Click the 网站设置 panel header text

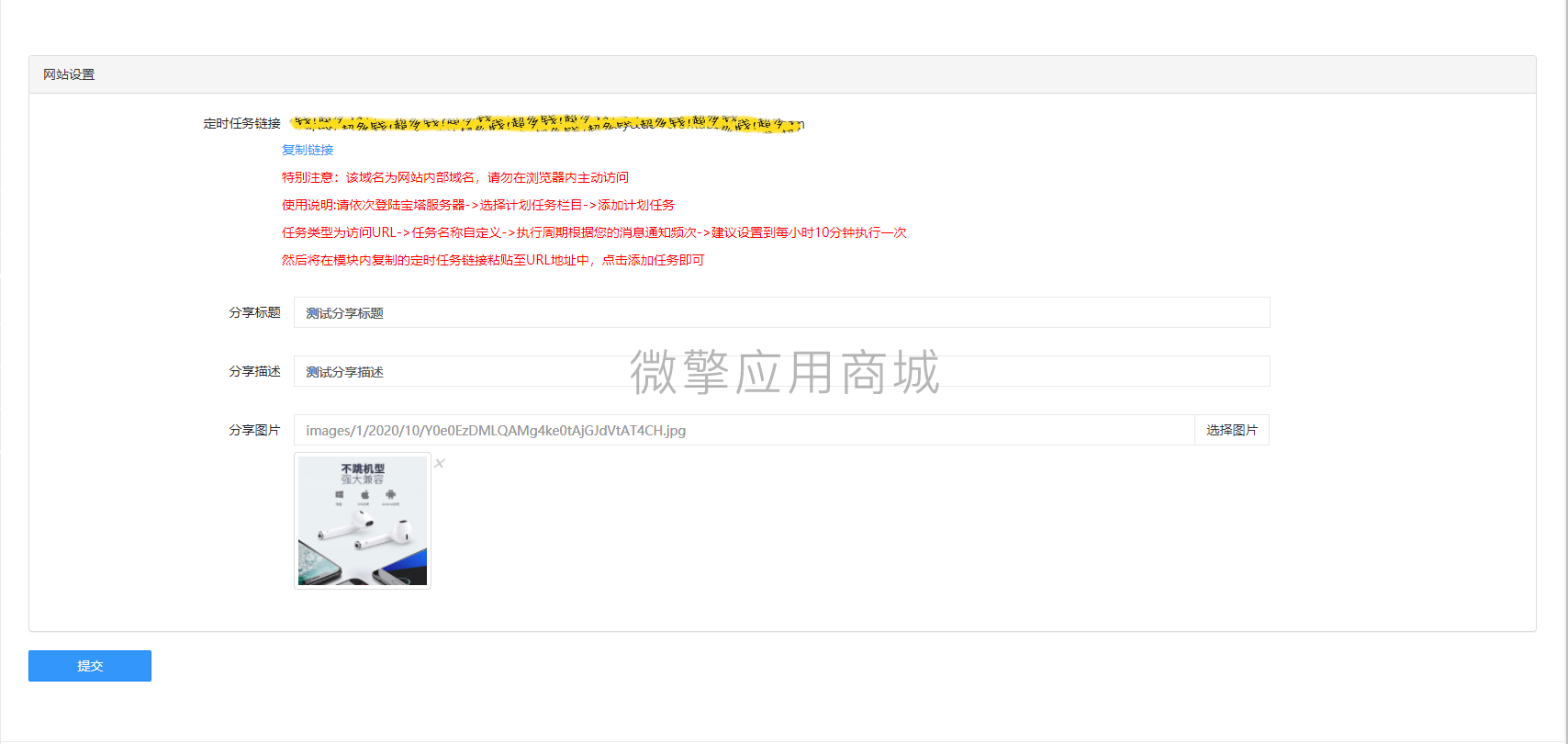(69, 74)
